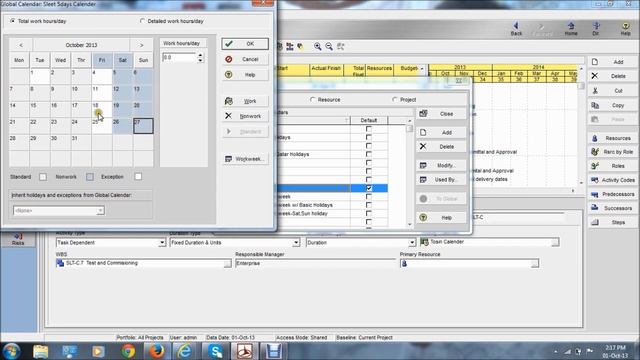The width and height of the screenshot is (640, 360).
Task: Open Help in the Calendars dialog
Action: [441, 218]
